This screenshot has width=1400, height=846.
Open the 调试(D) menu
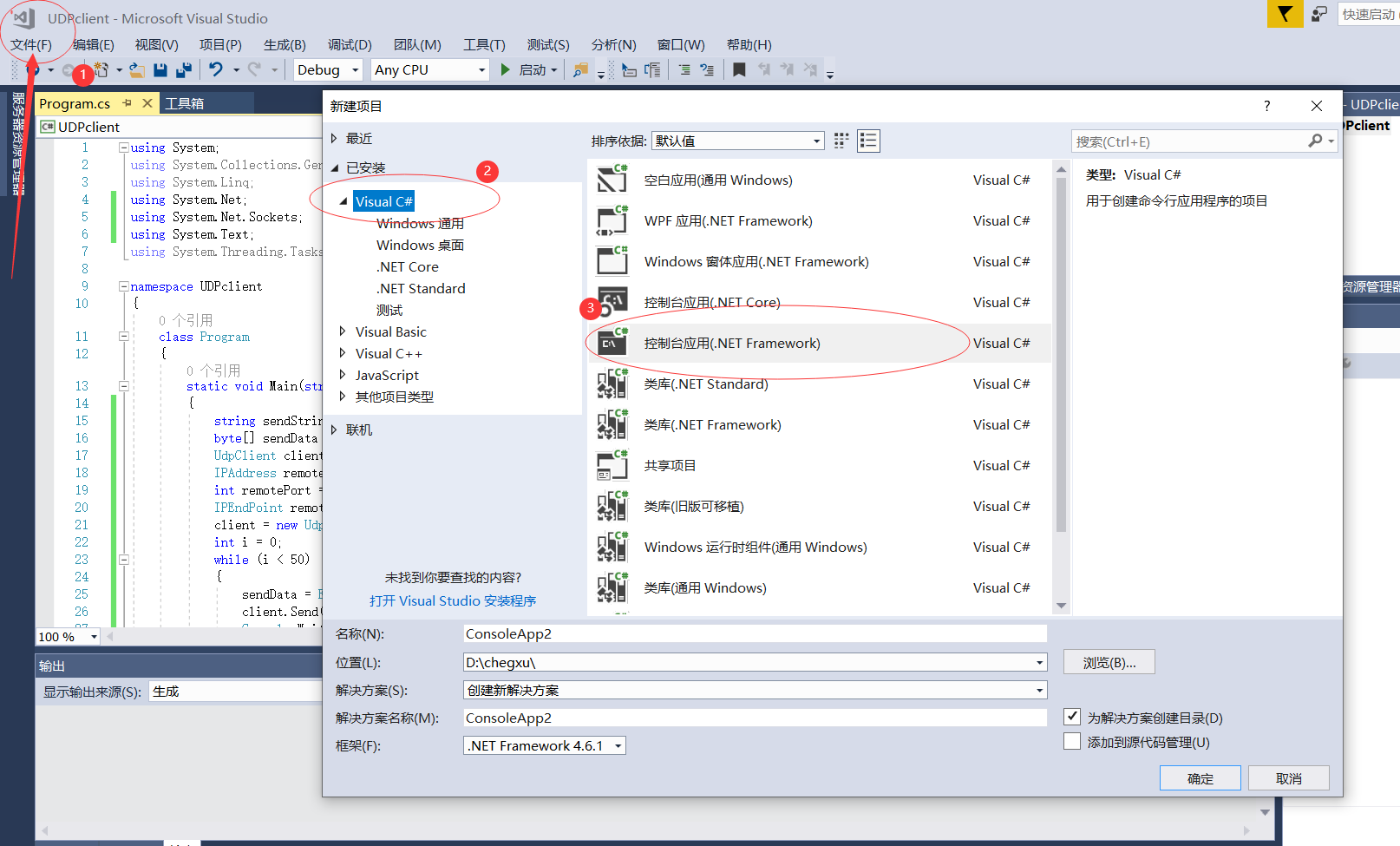point(350,44)
